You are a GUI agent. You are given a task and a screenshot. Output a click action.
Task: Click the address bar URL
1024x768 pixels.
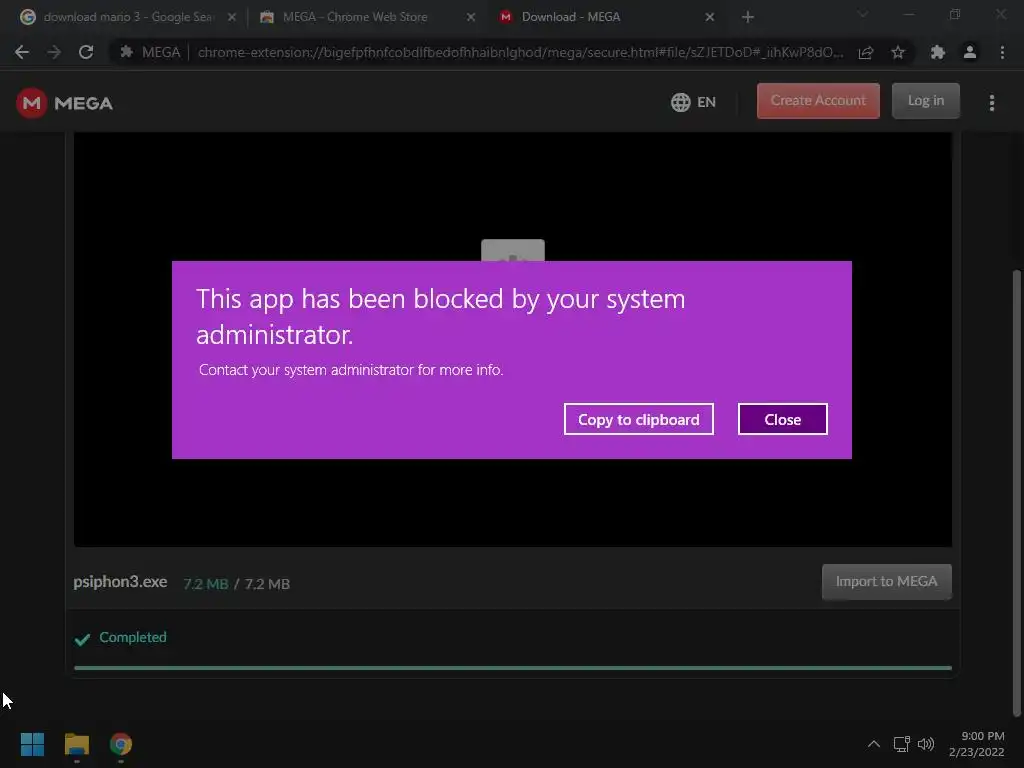click(520, 52)
